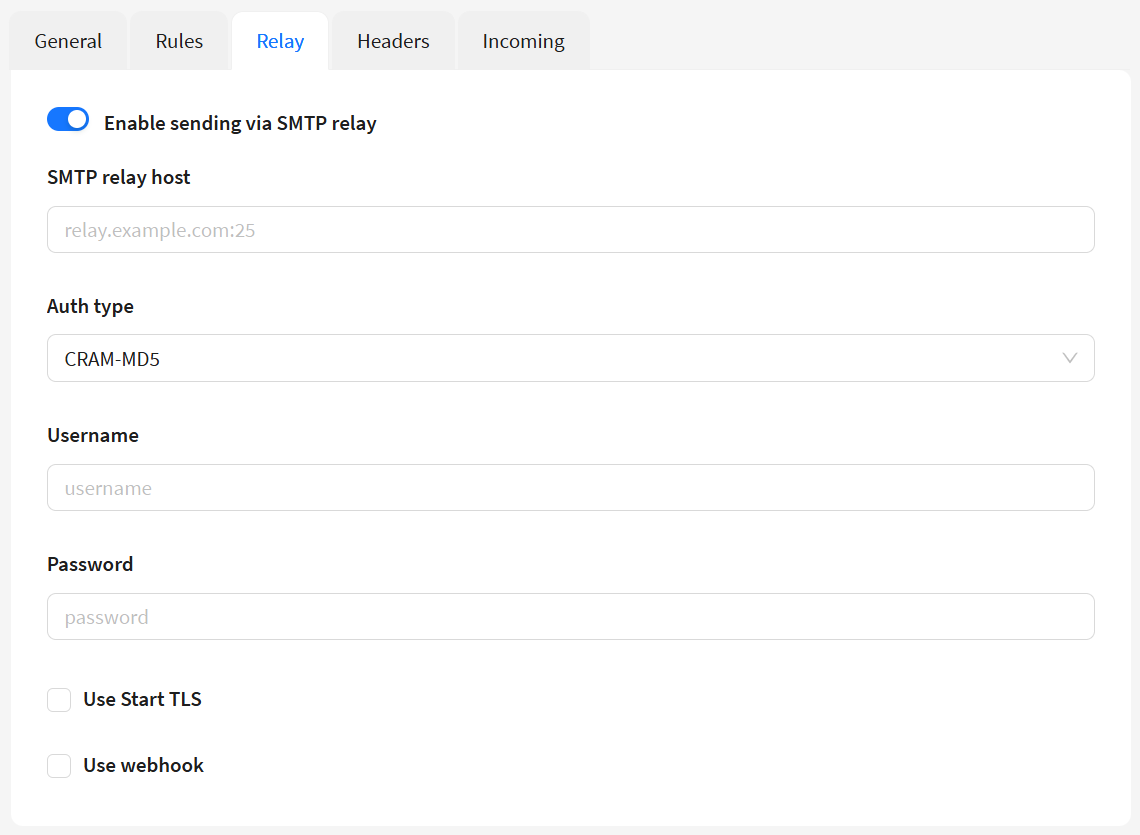Check the Use webhook checkbox
The image size is (1140, 835).
59,766
